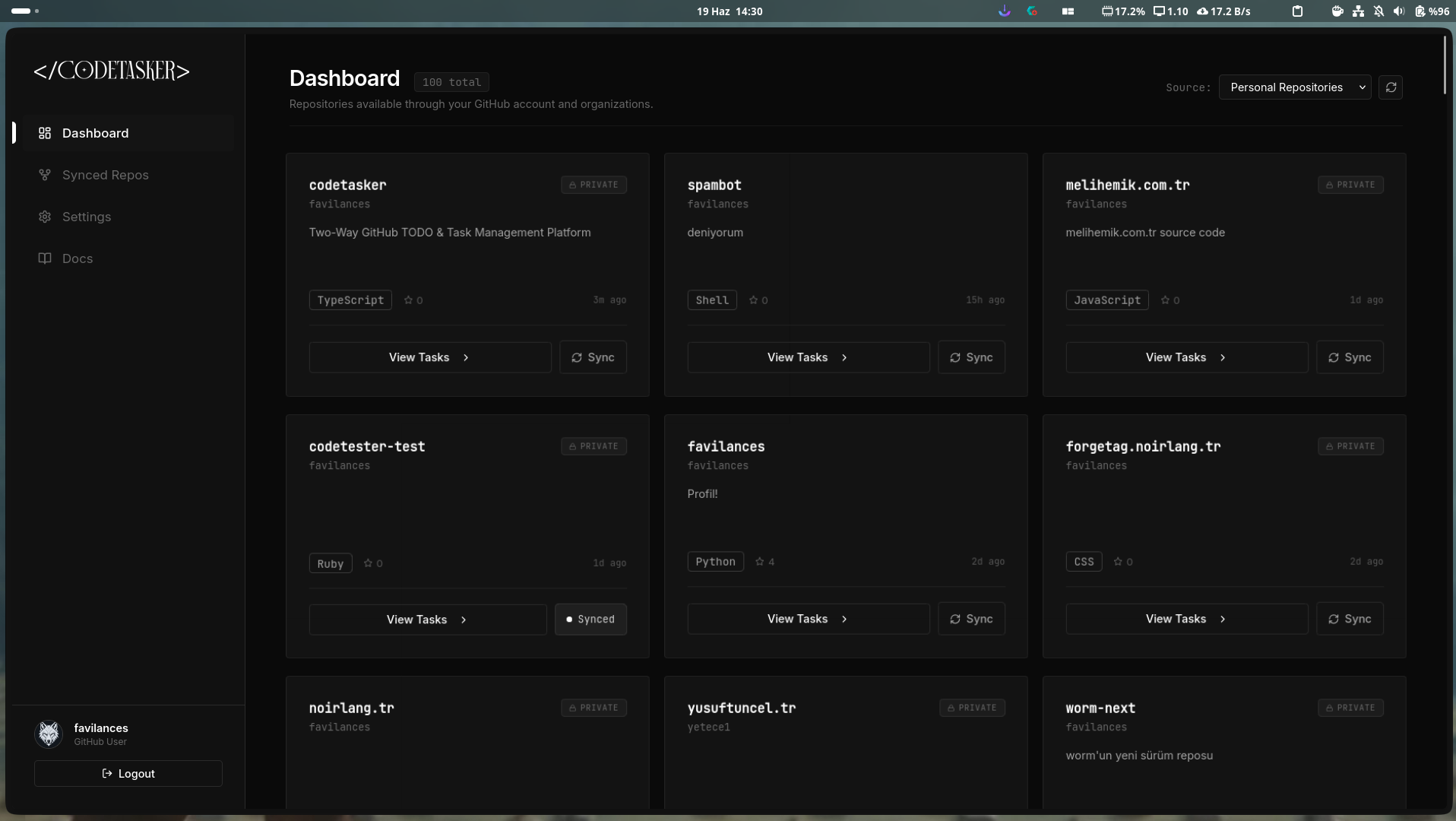The height and width of the screenshot is (821, 1456).
Task: Open Synced Repos in sidebar
Action: click(128, 175)
